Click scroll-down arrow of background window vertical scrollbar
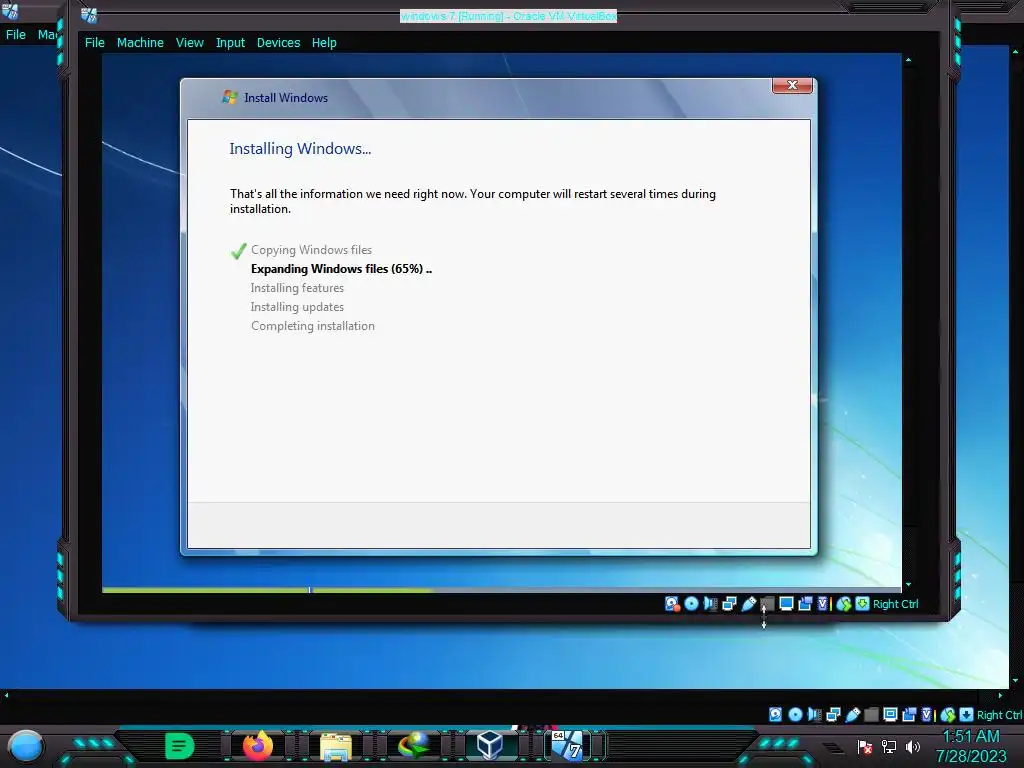Screen dimensions: 1024x768 1016,680
